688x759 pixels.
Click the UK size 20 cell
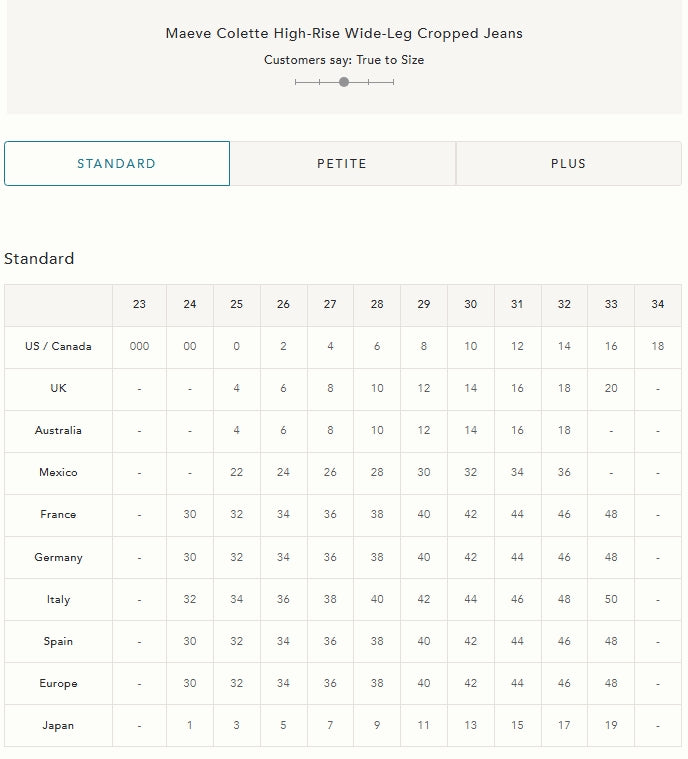point(611,388)
